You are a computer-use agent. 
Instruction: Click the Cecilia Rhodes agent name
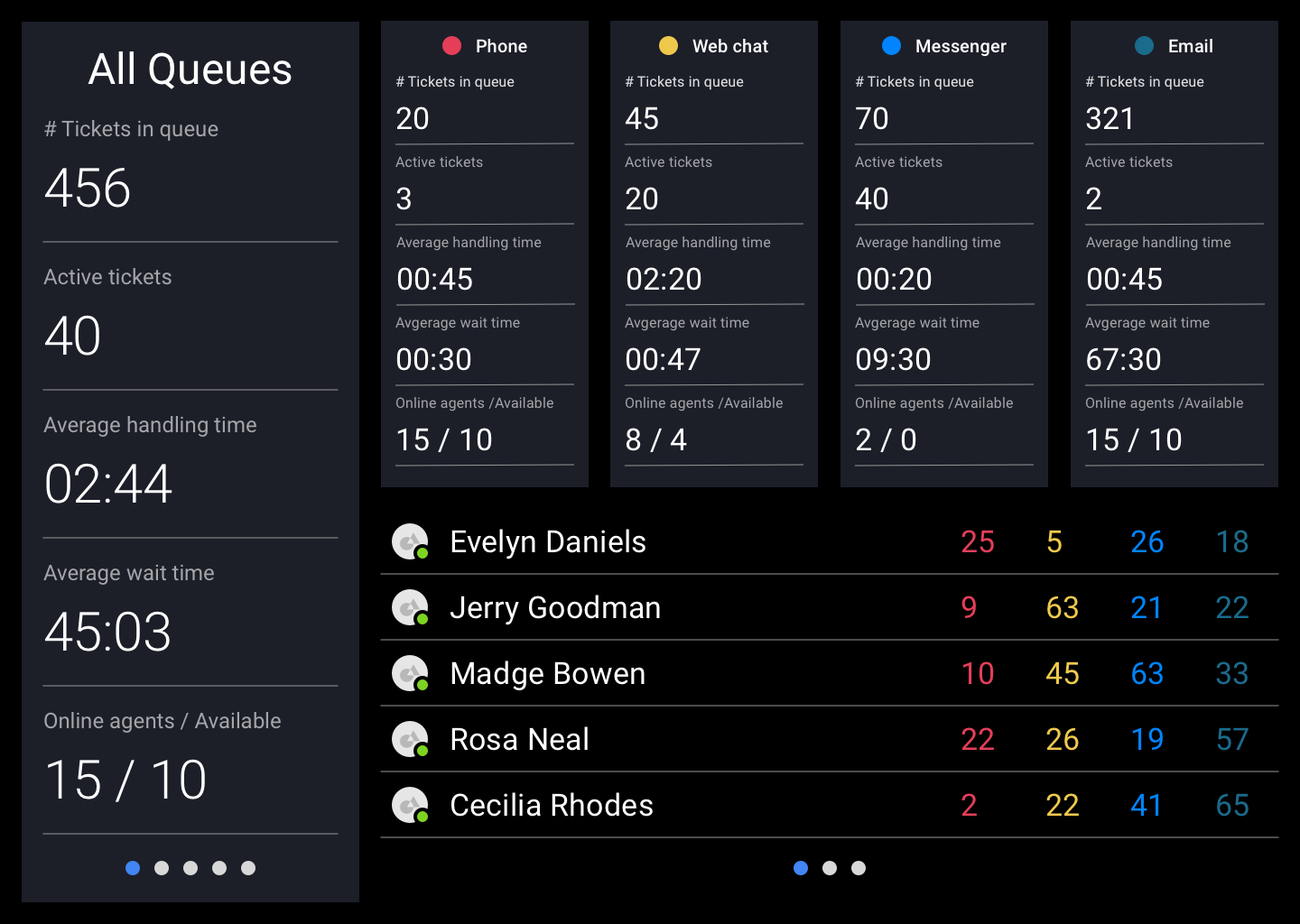pos(552,805)
